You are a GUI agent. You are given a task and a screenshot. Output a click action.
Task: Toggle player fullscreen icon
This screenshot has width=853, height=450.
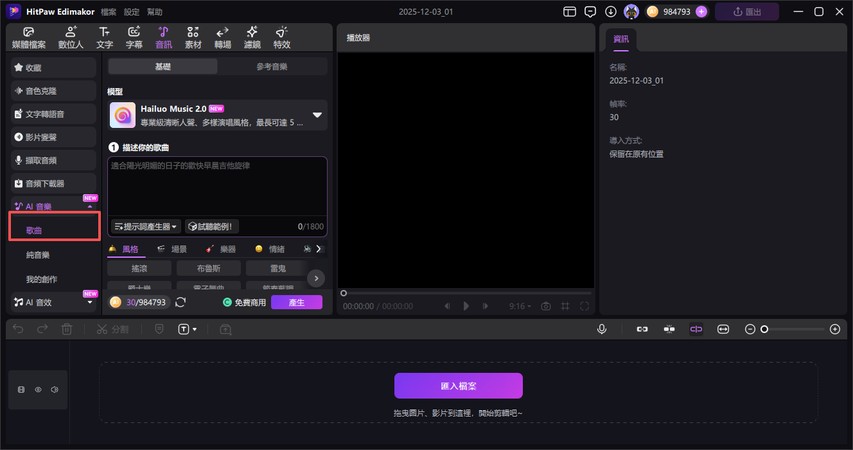584,306
